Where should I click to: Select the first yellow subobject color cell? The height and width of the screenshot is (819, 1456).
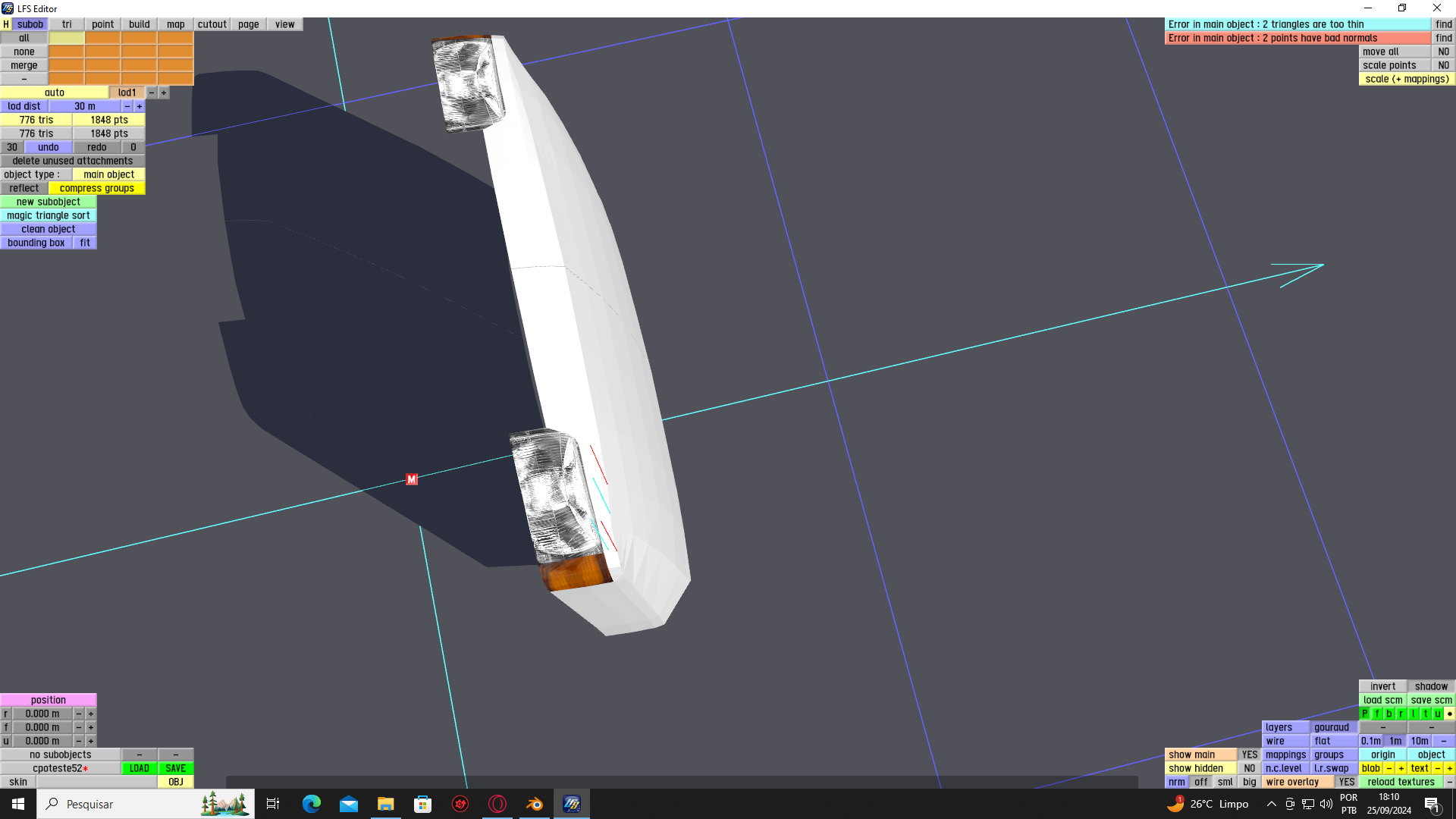(x=67, y=38)
